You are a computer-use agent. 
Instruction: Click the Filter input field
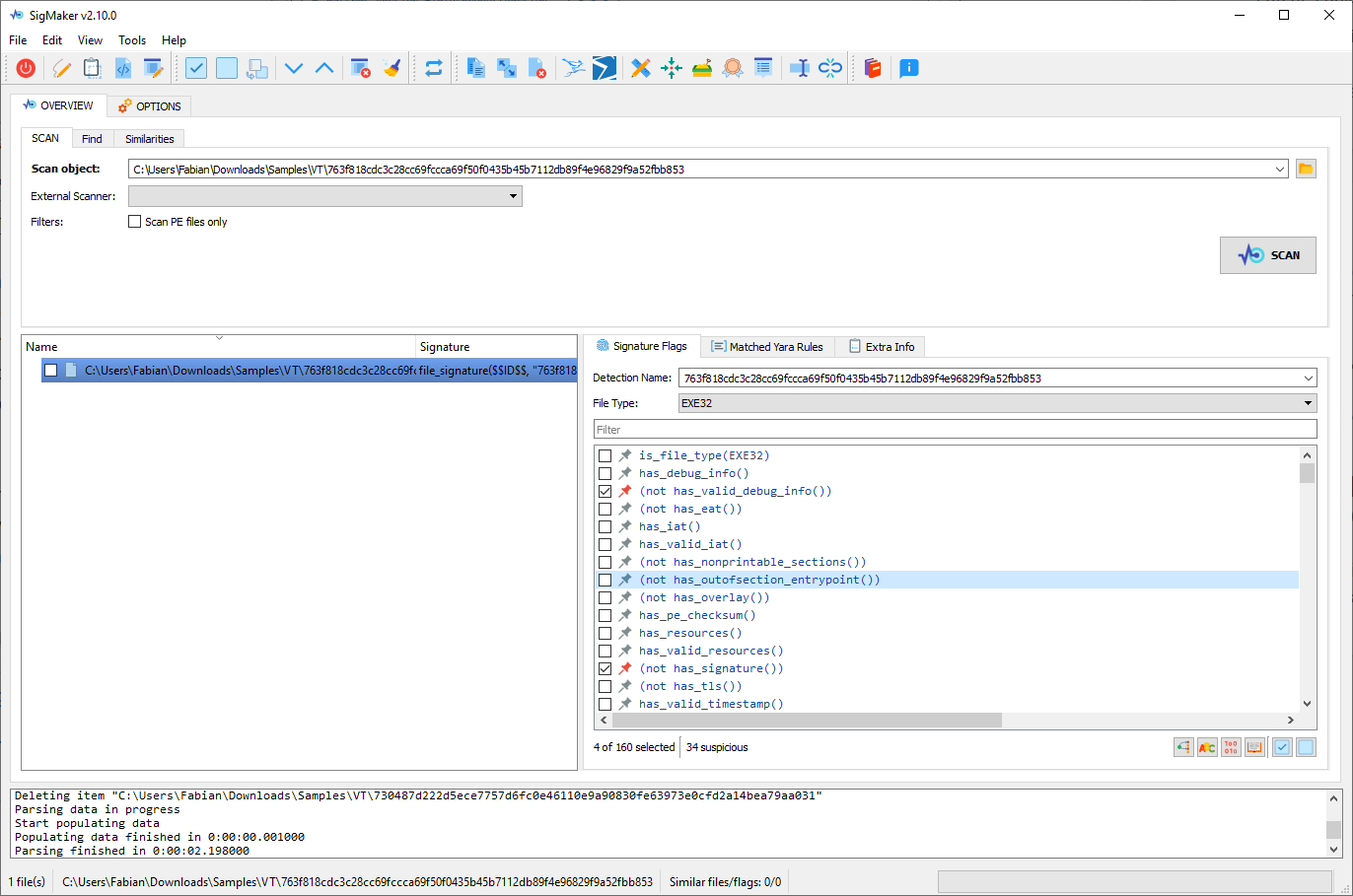coord(955,430)
